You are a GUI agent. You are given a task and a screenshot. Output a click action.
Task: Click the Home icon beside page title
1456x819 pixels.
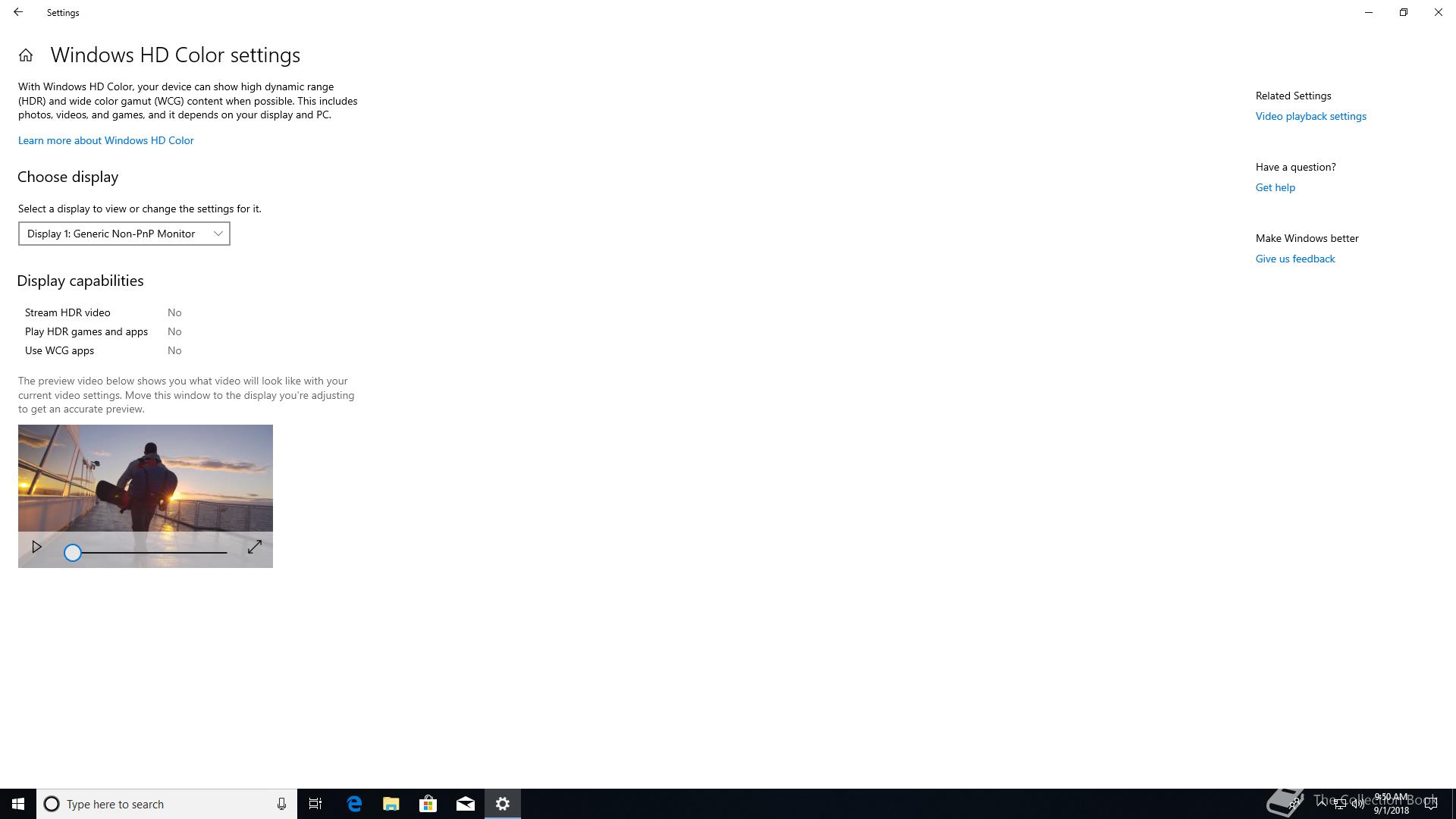click(26, 55)
